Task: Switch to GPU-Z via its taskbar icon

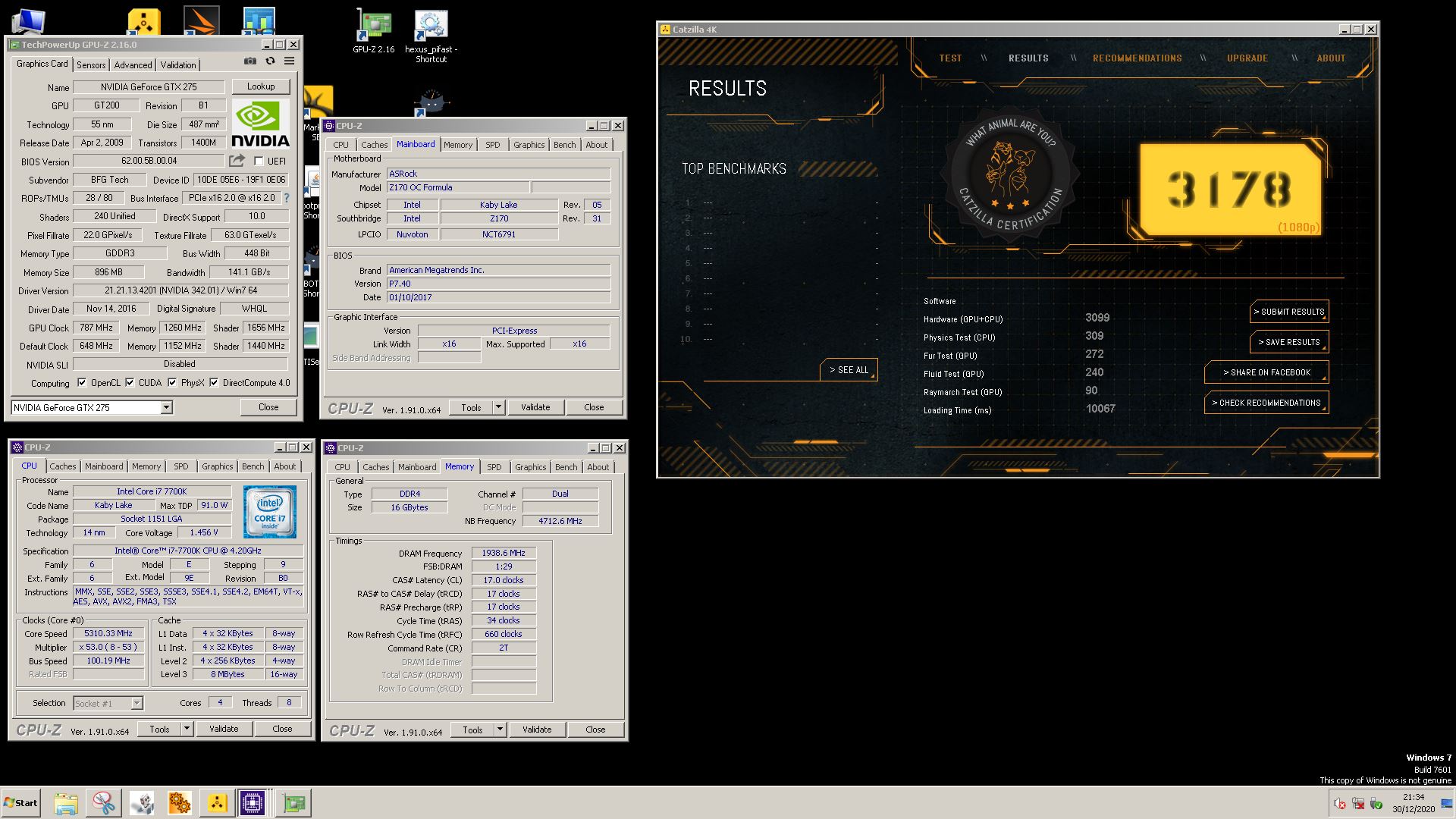Action: click(x=293, y=802)
